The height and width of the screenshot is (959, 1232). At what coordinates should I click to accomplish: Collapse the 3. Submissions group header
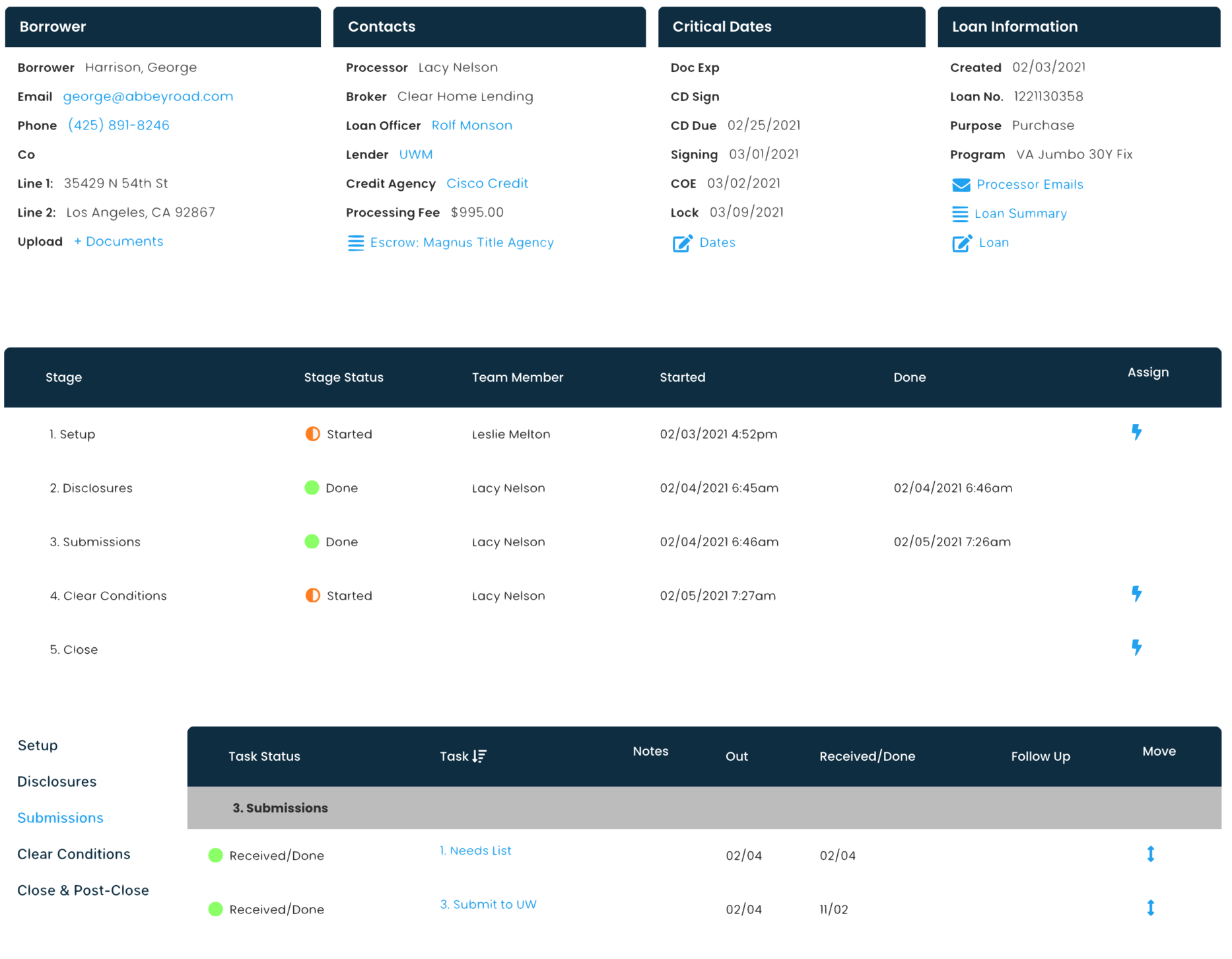pos(280,808)
